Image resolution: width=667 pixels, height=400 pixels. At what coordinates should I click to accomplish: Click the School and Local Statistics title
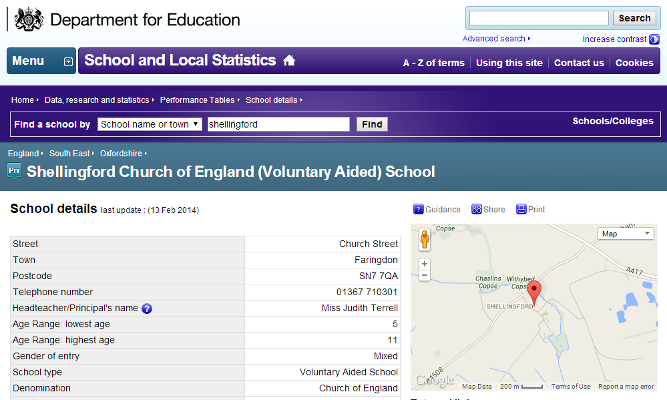click(x=180, y=60)
